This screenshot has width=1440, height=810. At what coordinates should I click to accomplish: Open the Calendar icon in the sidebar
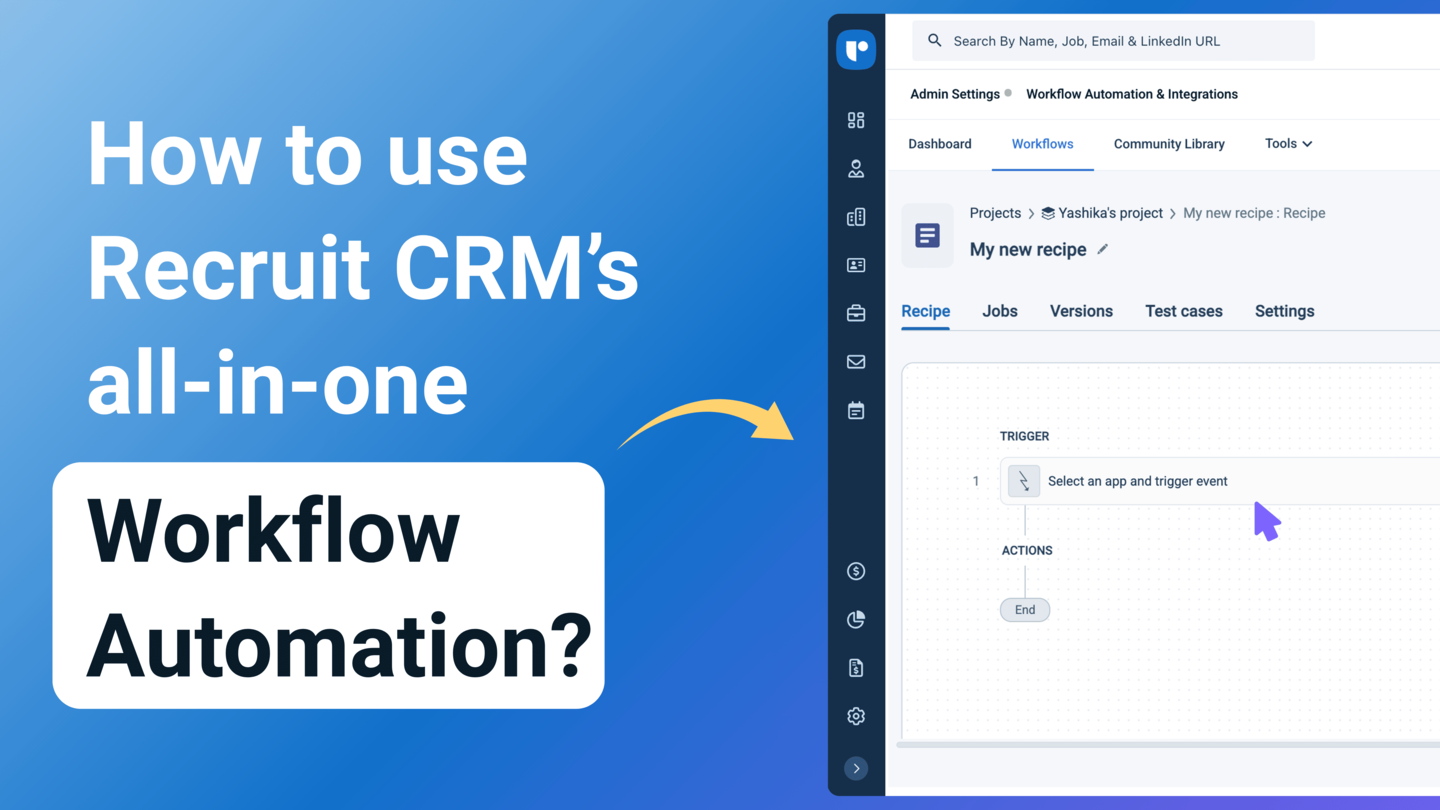[856, 409]
